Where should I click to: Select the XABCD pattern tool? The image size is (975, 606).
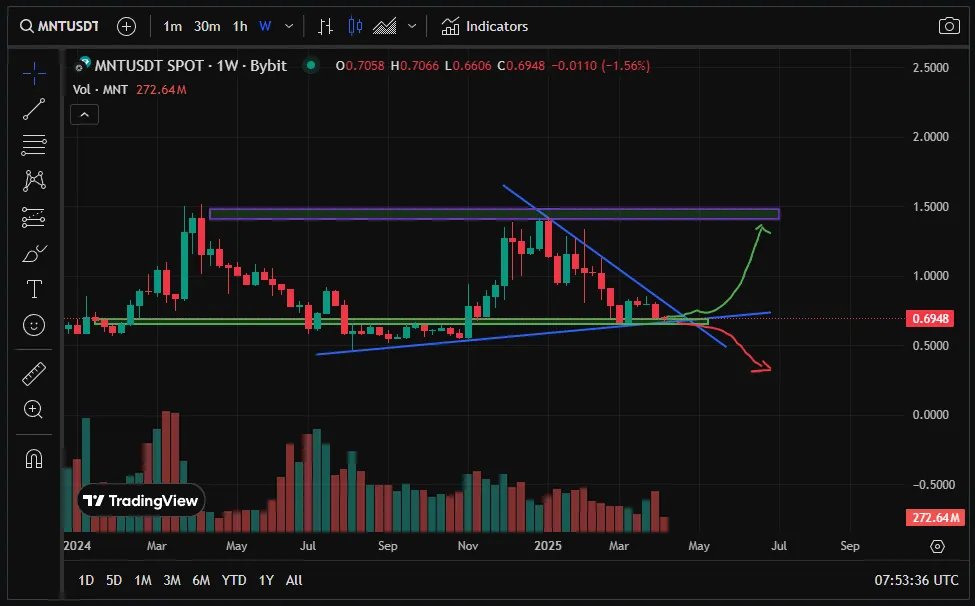[x=34, y=181]
